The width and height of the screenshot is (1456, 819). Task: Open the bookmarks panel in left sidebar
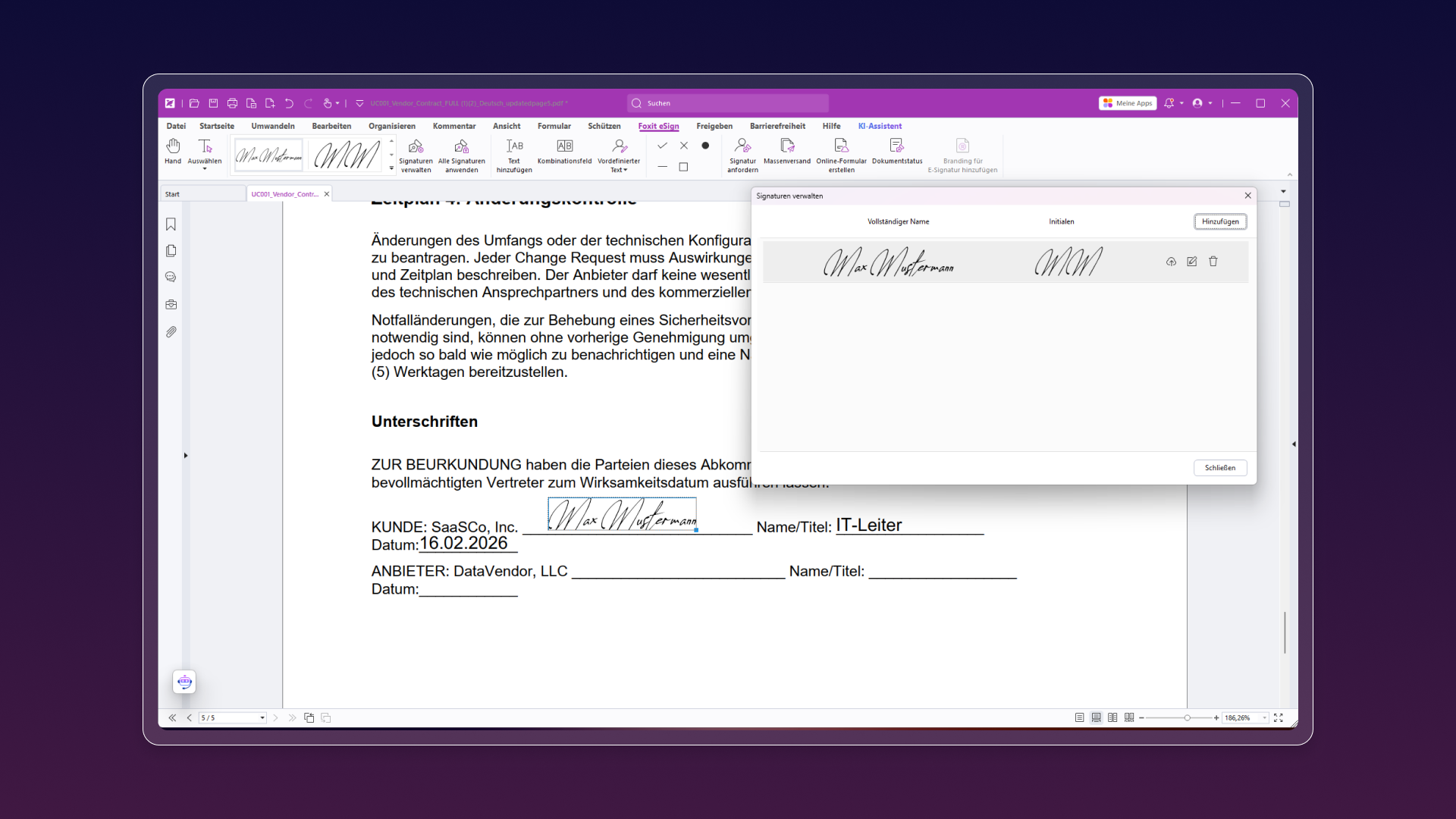tap(171, 224)
